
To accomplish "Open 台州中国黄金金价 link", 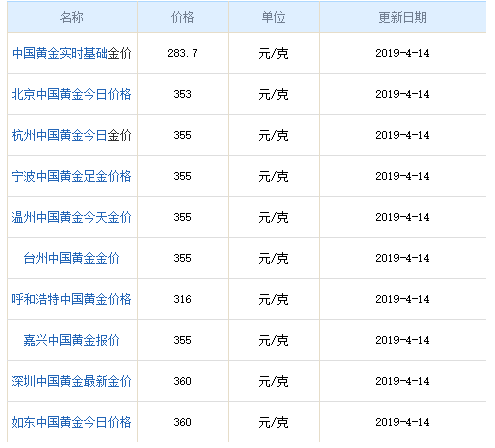I will click(x=72, y=258).
